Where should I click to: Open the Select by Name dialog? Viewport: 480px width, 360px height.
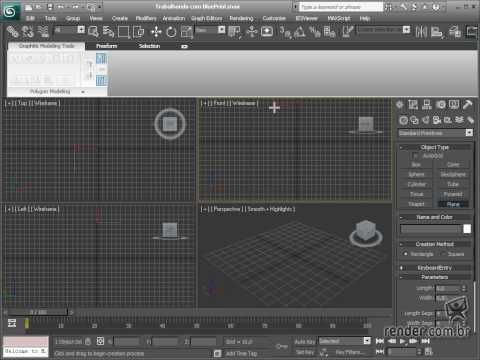tap(108, 32)
